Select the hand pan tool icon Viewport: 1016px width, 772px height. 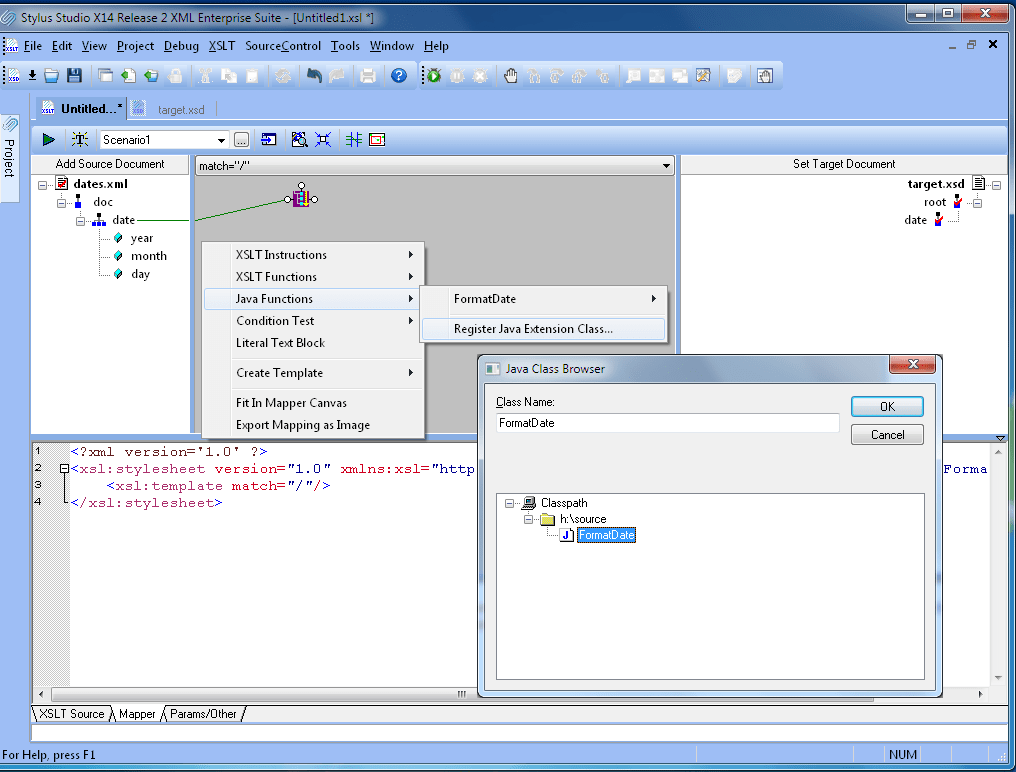[512, 75]
